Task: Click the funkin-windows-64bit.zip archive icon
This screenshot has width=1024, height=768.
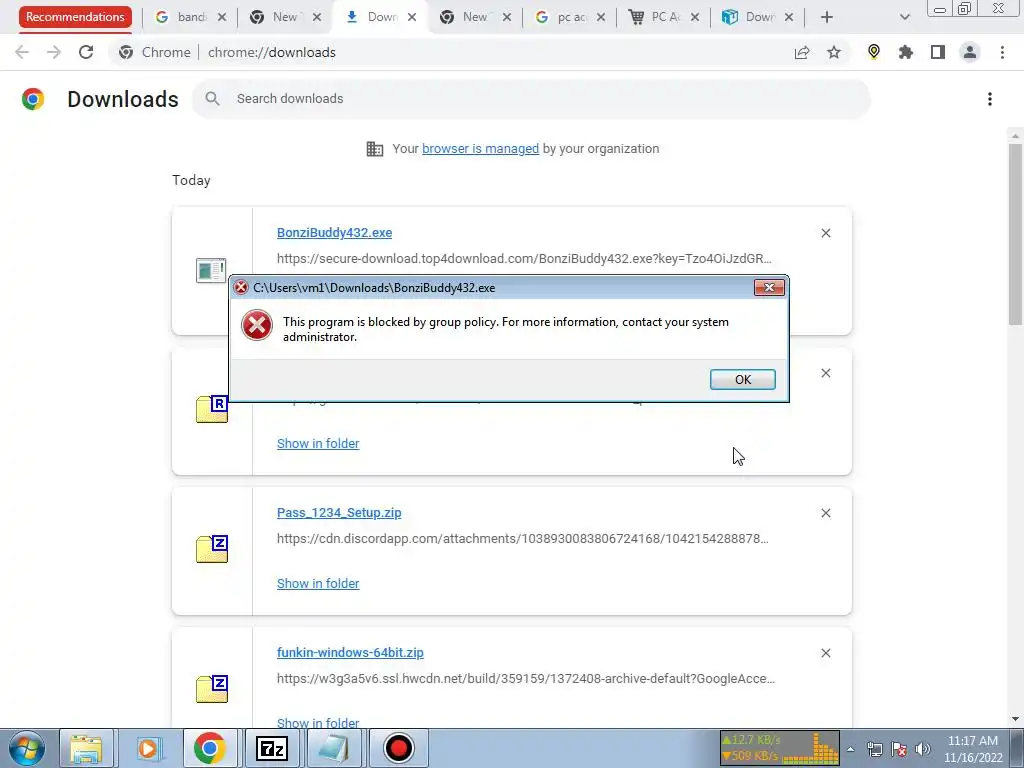Action: pos(212,689)
